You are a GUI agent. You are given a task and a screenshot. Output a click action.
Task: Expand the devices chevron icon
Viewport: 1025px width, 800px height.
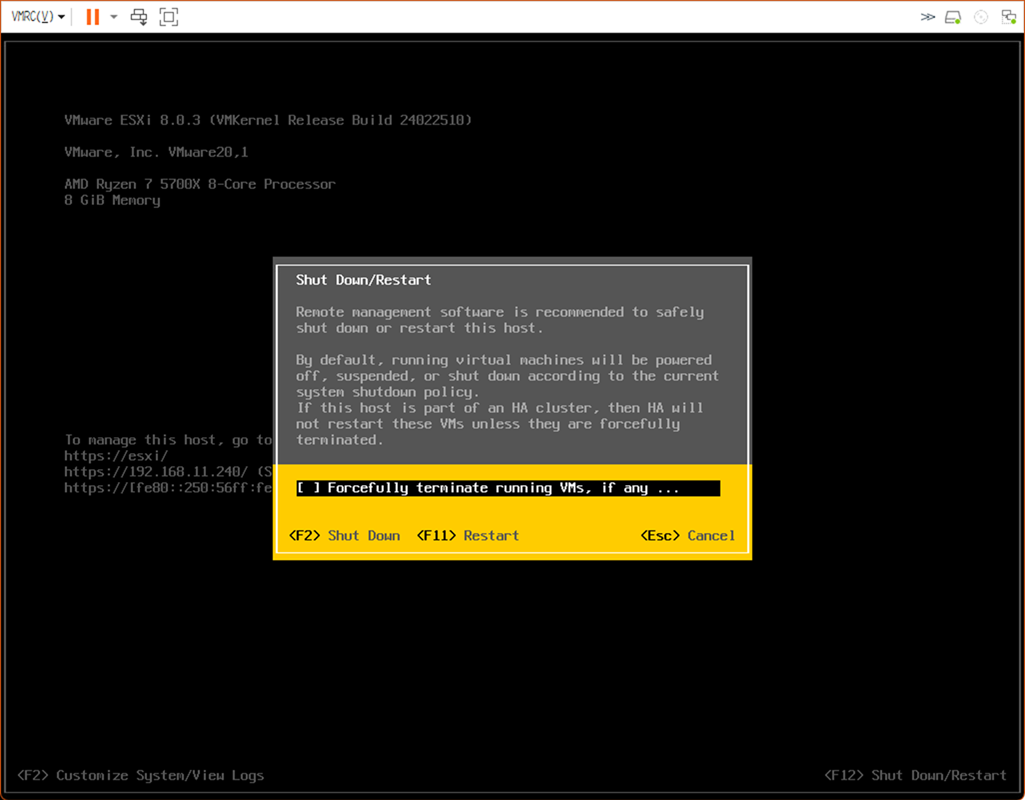(928, 17)
